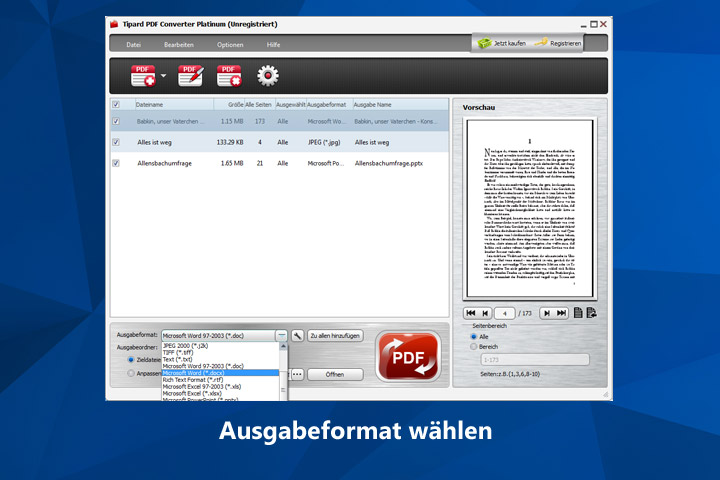Open output format settings wrench icon
Screen dimensions: 720x480
(x=298, y=336)
